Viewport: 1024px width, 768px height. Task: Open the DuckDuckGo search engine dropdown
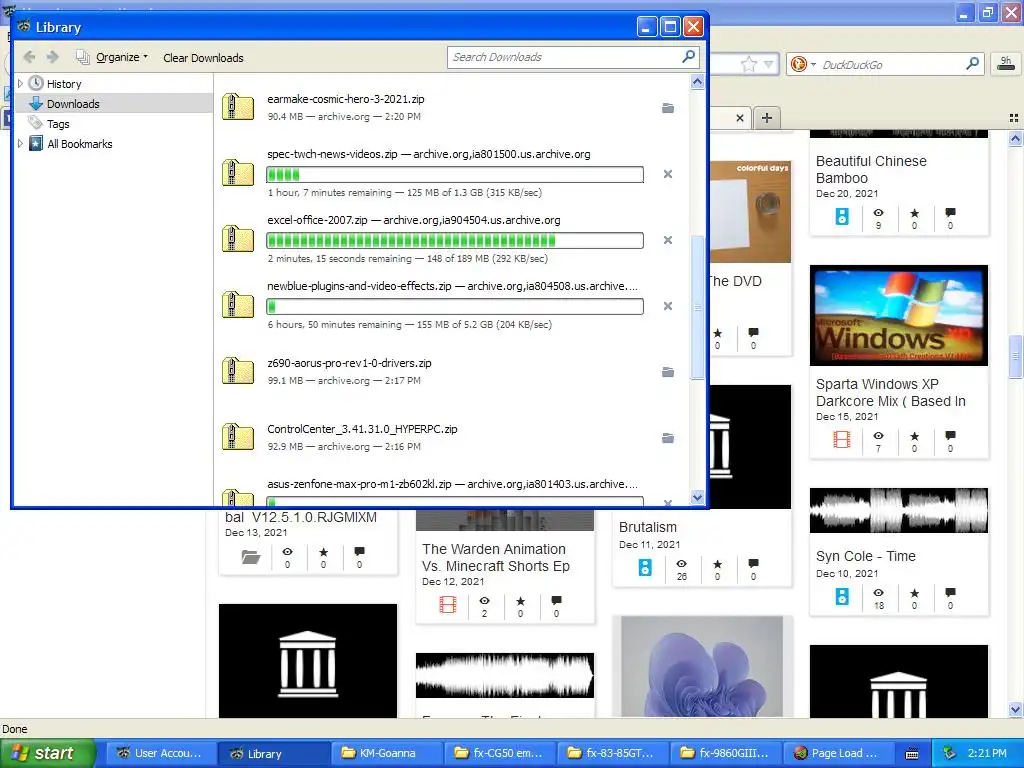[x=803, y=64]
